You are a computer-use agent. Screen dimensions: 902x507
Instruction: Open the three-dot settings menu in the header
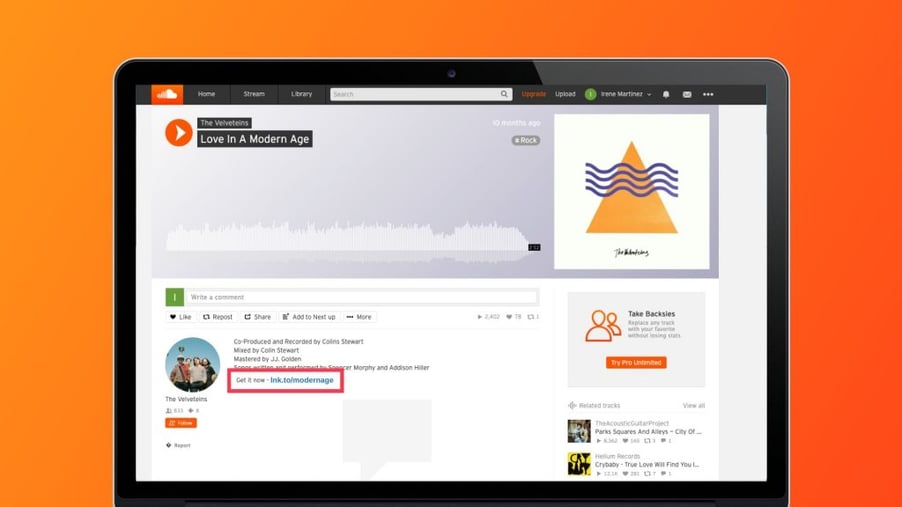(708, 94)
